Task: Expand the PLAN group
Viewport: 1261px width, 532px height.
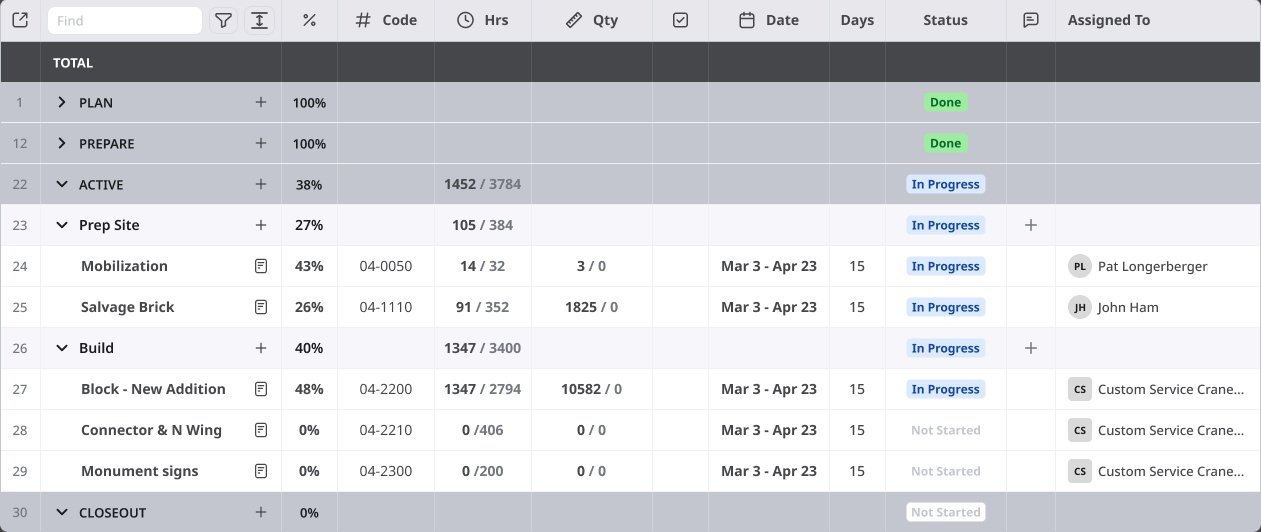Action: (62, 102)
